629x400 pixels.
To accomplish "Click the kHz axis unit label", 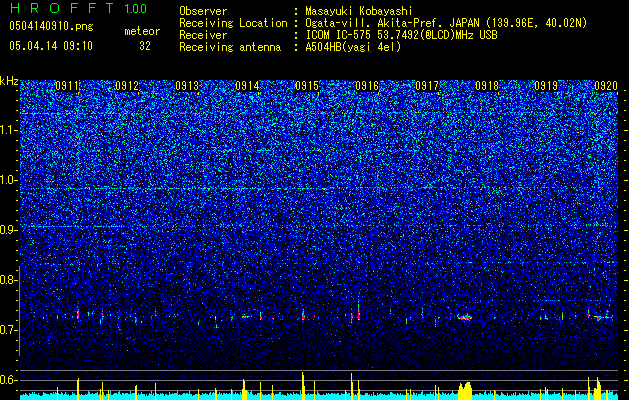I will 9,81.
